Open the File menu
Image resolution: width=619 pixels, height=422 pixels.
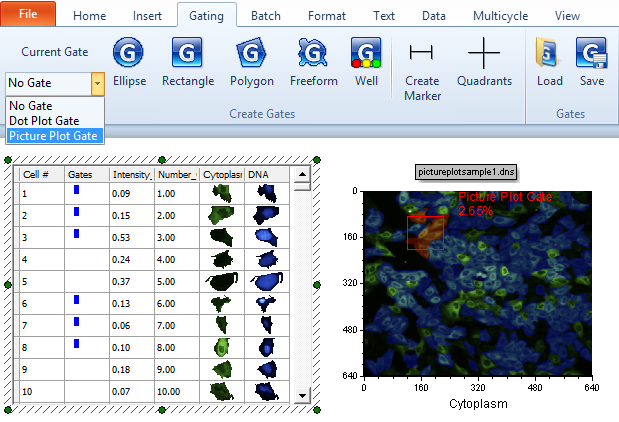pyautogui.click(x=28, y=15)
